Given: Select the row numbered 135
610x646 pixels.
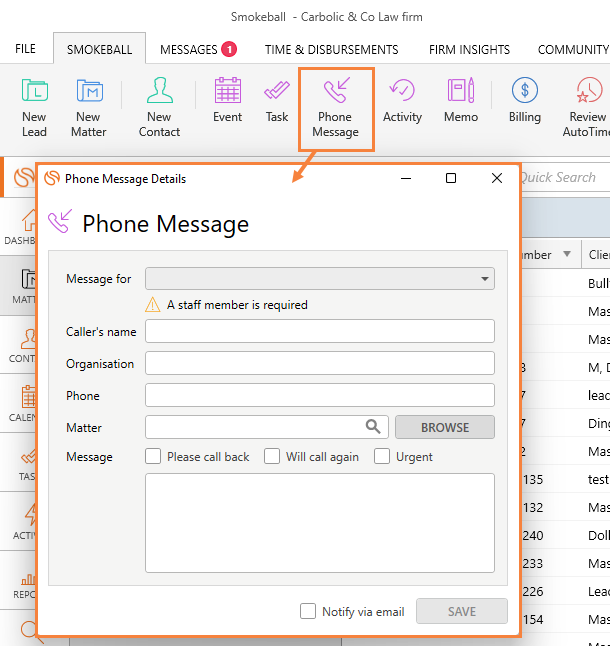Looking at the screenshot, I should 566,479.
